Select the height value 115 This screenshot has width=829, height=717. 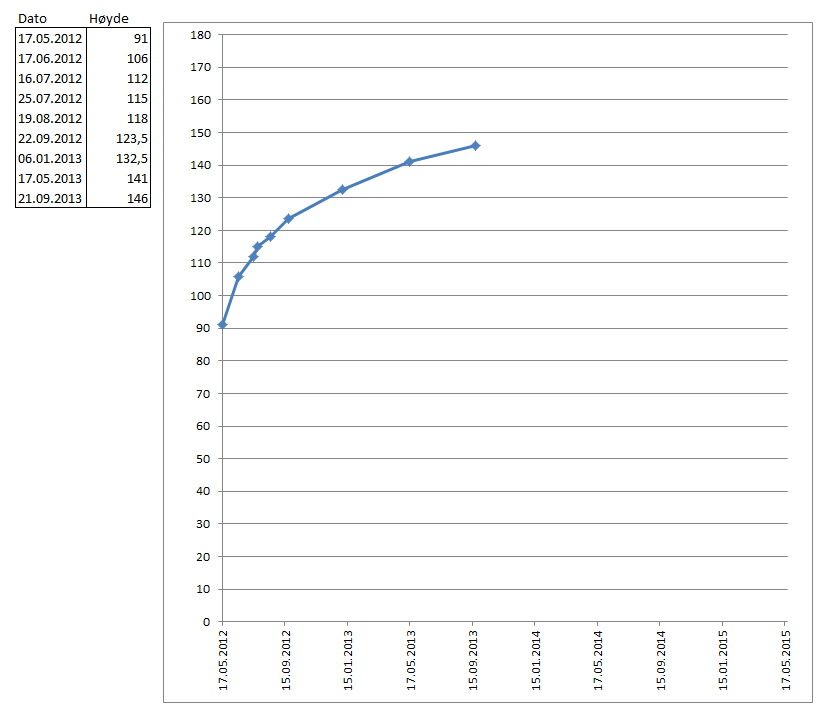tap(137, 99)
